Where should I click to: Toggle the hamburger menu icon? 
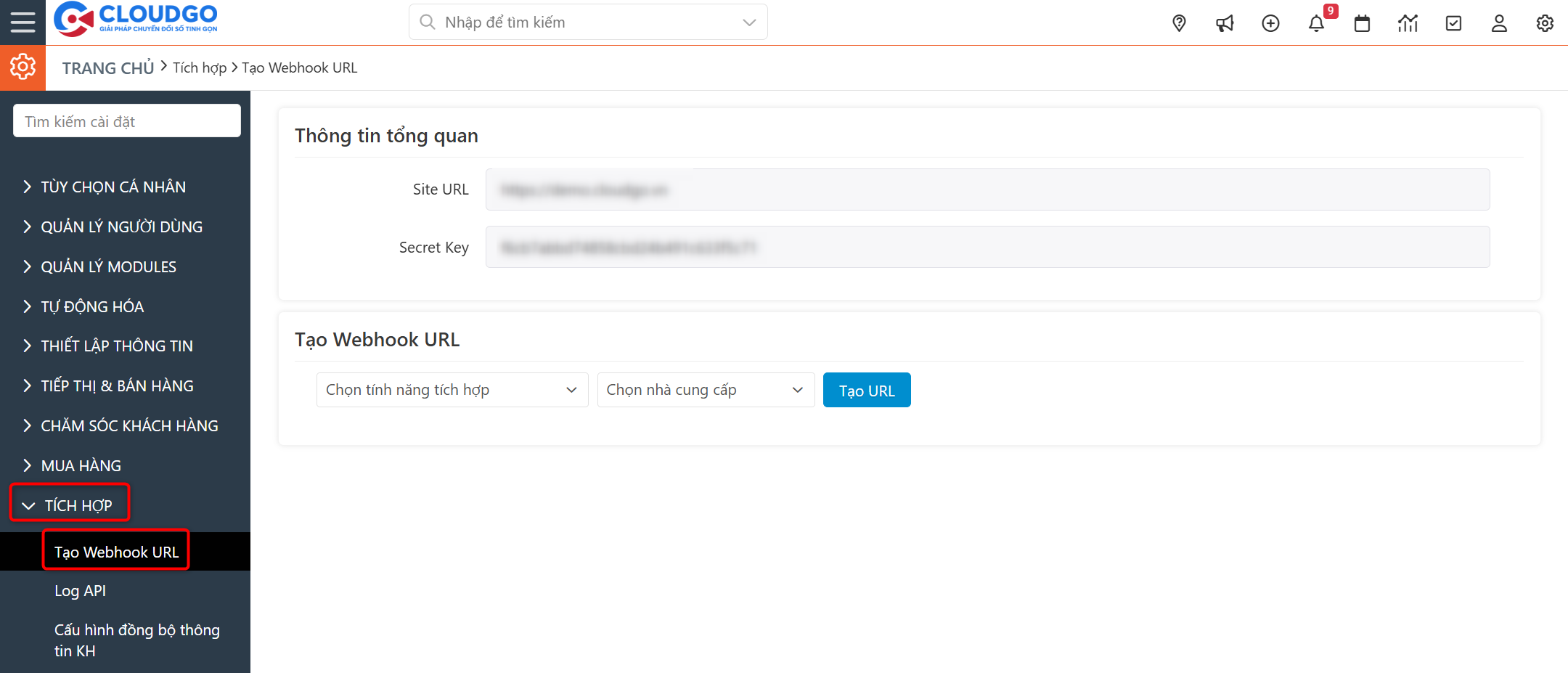pyautogui.click(x=23, y=22)
